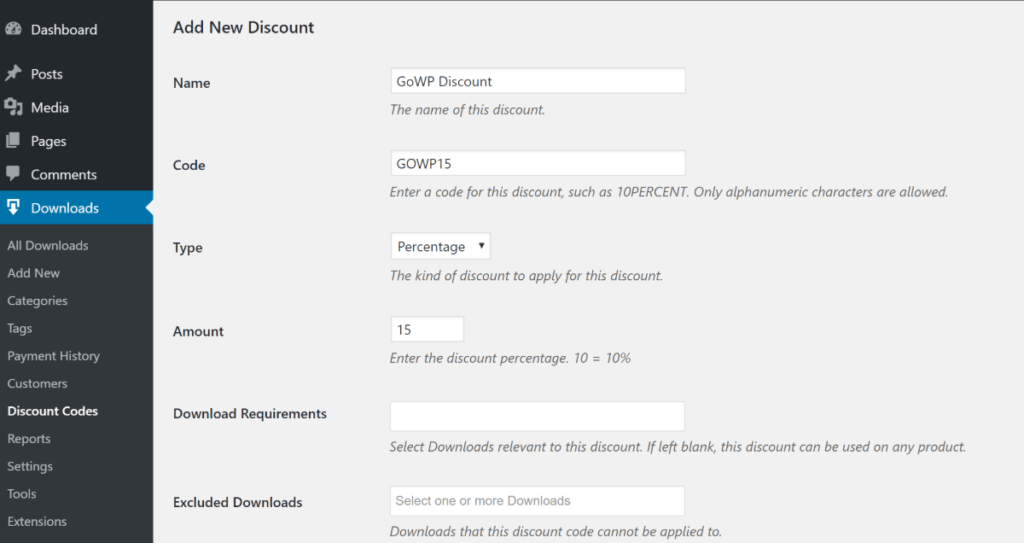Click the Comments speech bubble icon
Image resolution: width=1024 pixels, height=543 pixels.
coord(13,173)
